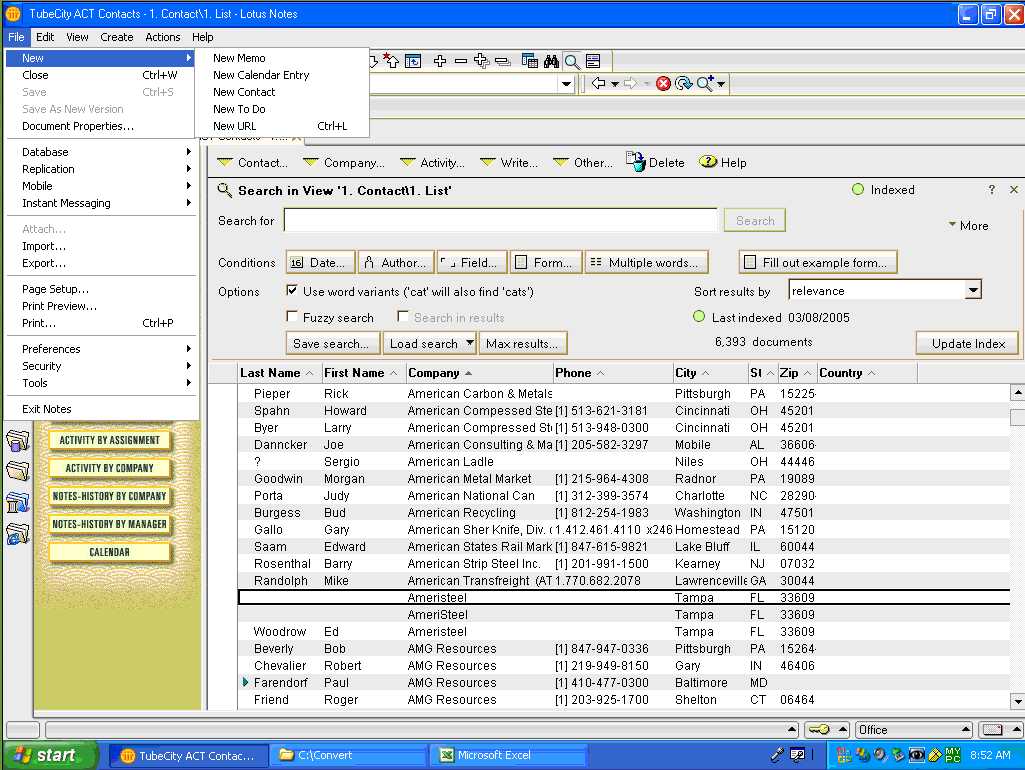Screen dimensions: 1025x770
Task: Open the address bar dropdown arrow
Action: tap(566, 84)
